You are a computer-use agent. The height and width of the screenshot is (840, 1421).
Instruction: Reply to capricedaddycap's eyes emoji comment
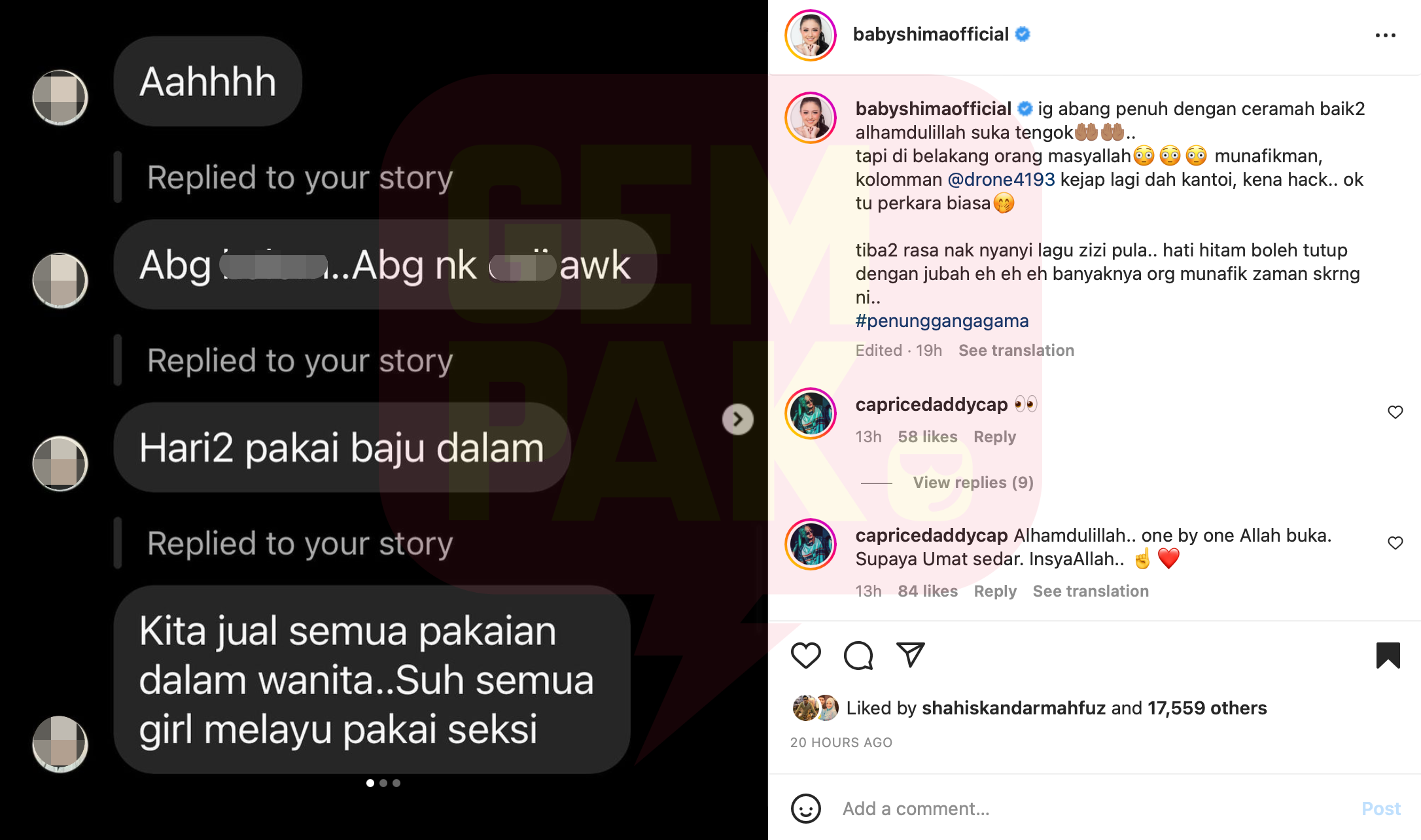click(994, 436)
